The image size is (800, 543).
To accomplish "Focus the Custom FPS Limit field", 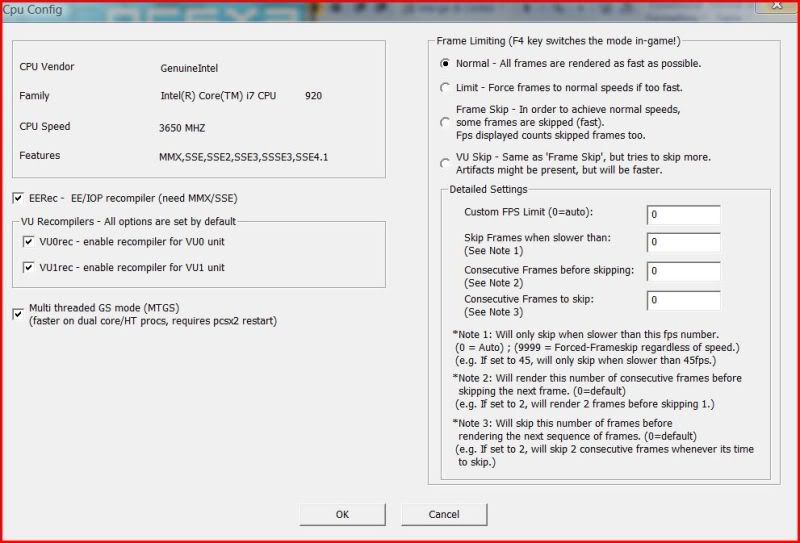I will click(x=684, y=215).
